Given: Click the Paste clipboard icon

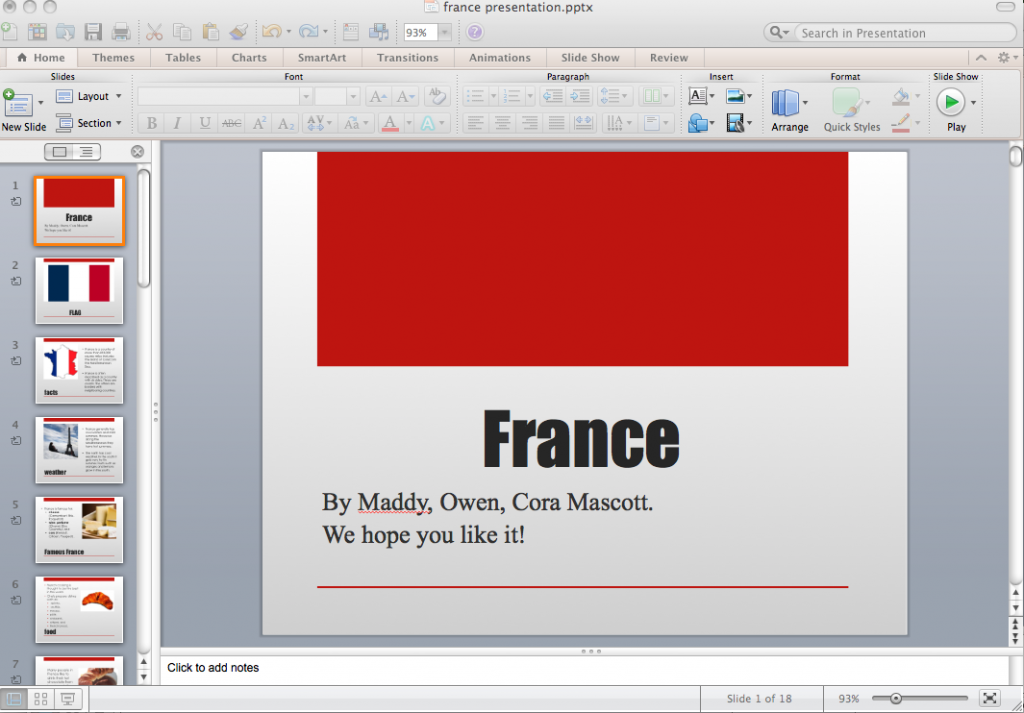Looking at the screenshot, I should 210,31.
